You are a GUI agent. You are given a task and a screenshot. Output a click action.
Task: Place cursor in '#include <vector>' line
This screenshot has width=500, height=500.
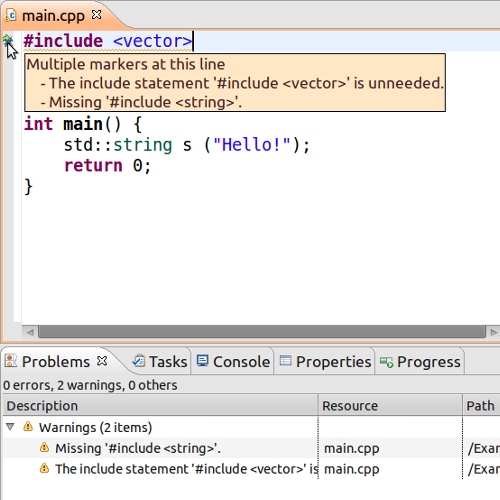[108, 41]
